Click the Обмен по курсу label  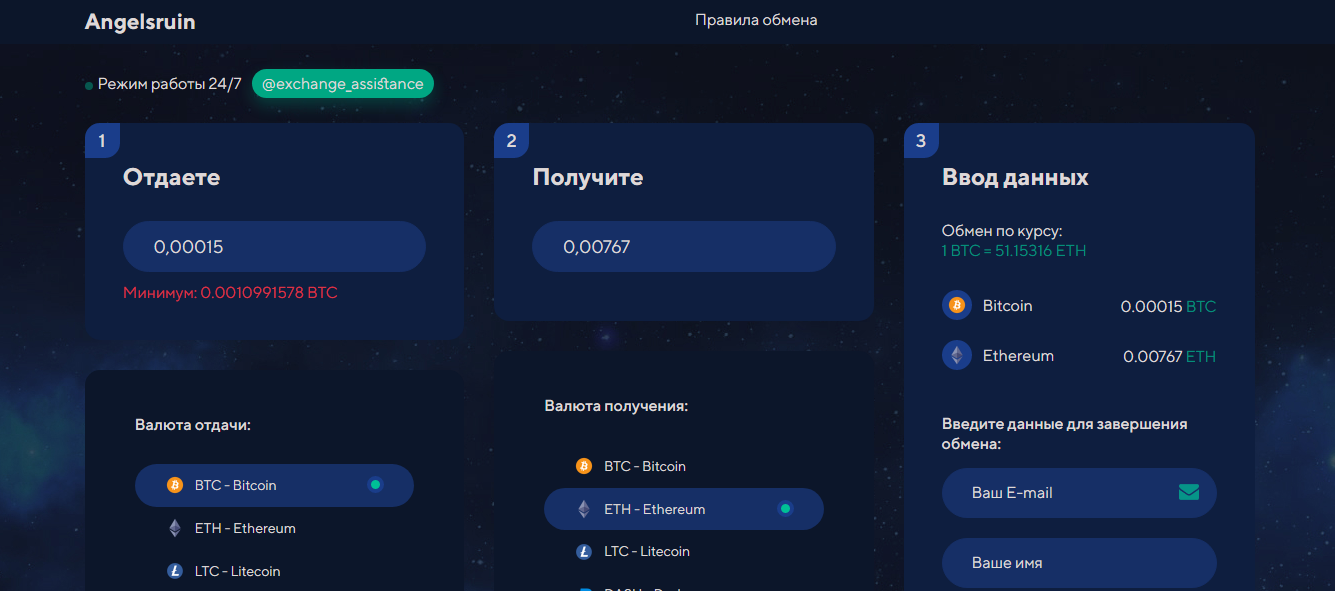click(x=1002, y=231)
